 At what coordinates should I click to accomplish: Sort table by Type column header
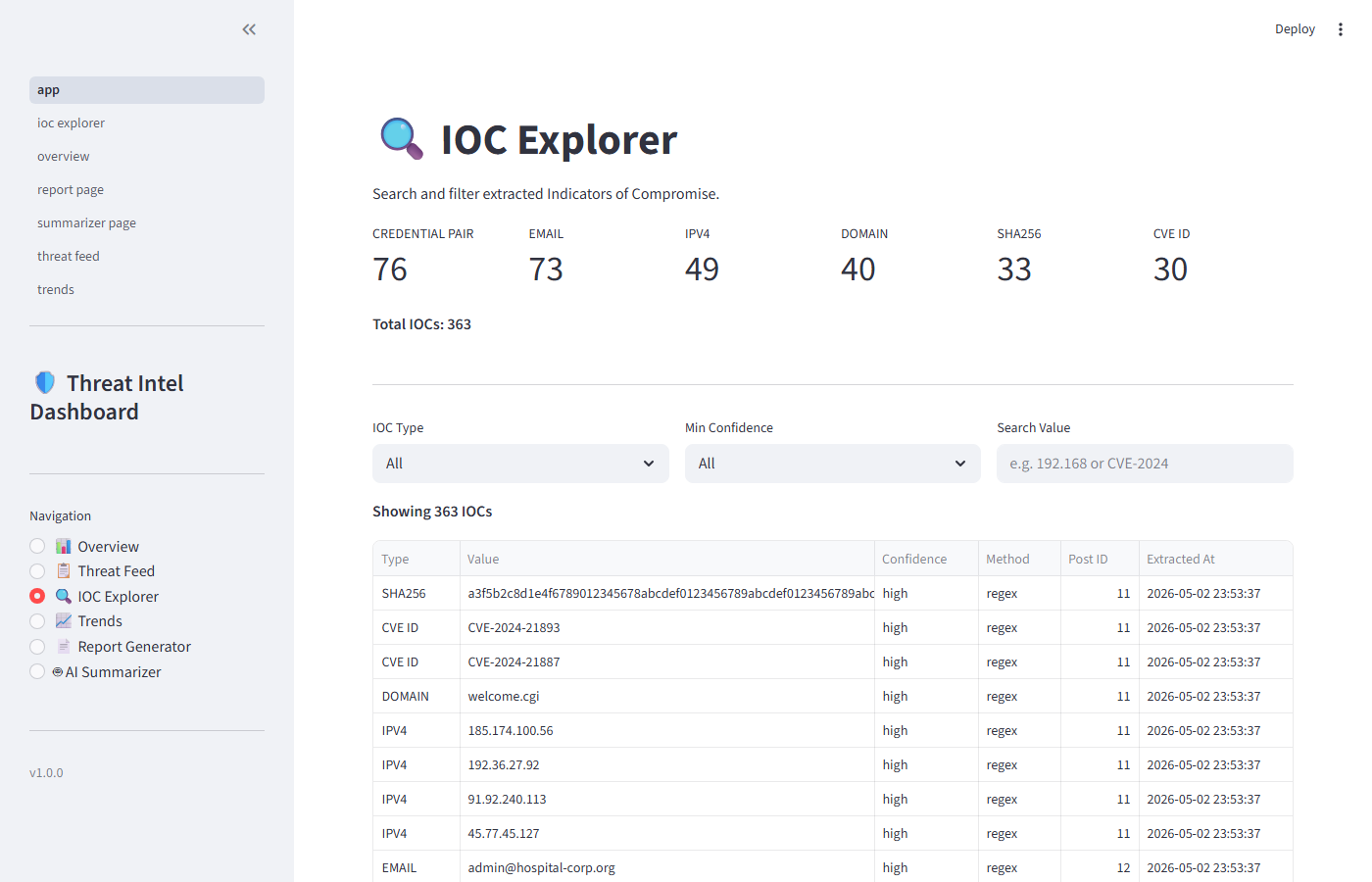(x=416, y=559)
